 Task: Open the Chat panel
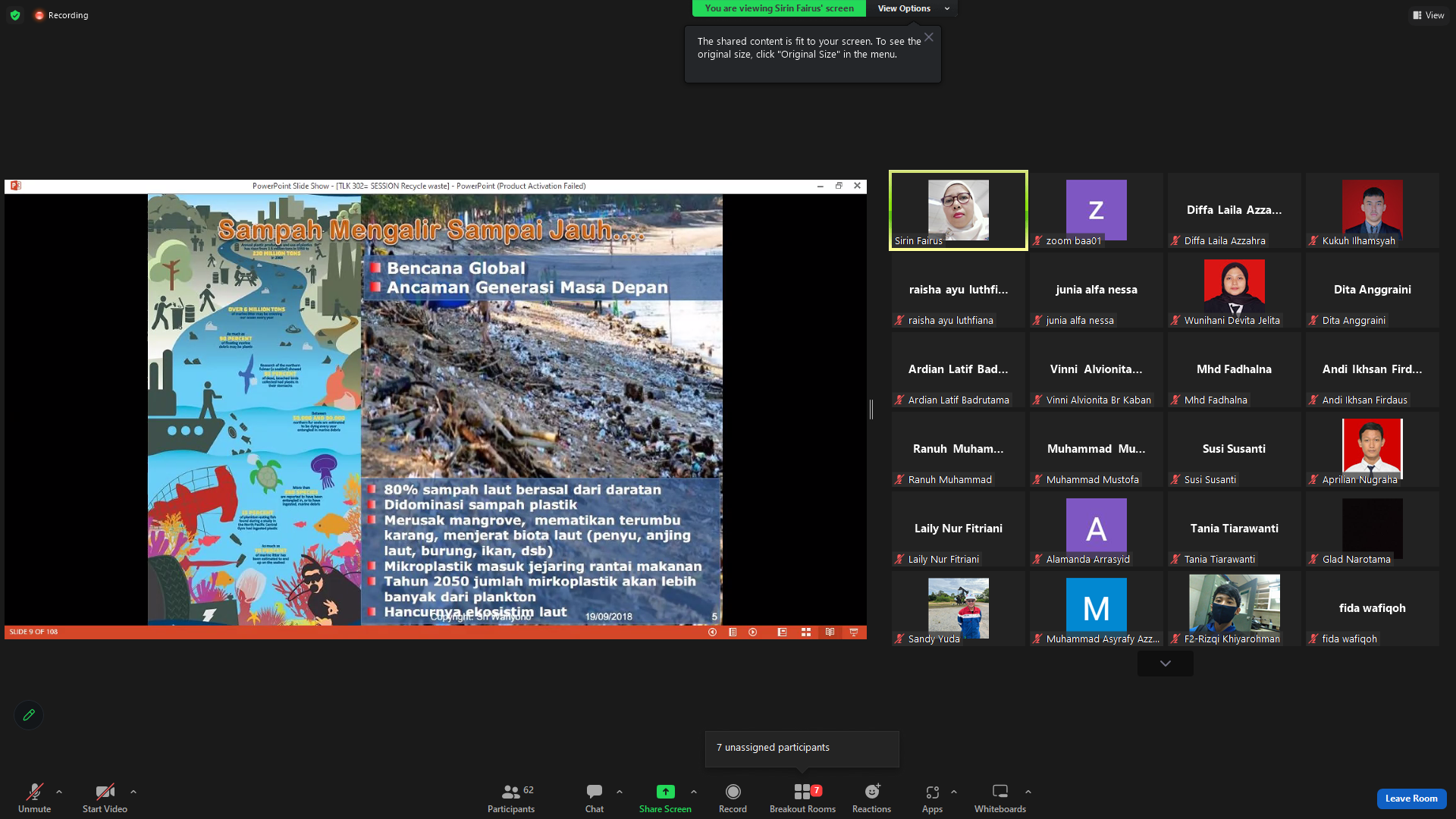click(x=595, y=798)
